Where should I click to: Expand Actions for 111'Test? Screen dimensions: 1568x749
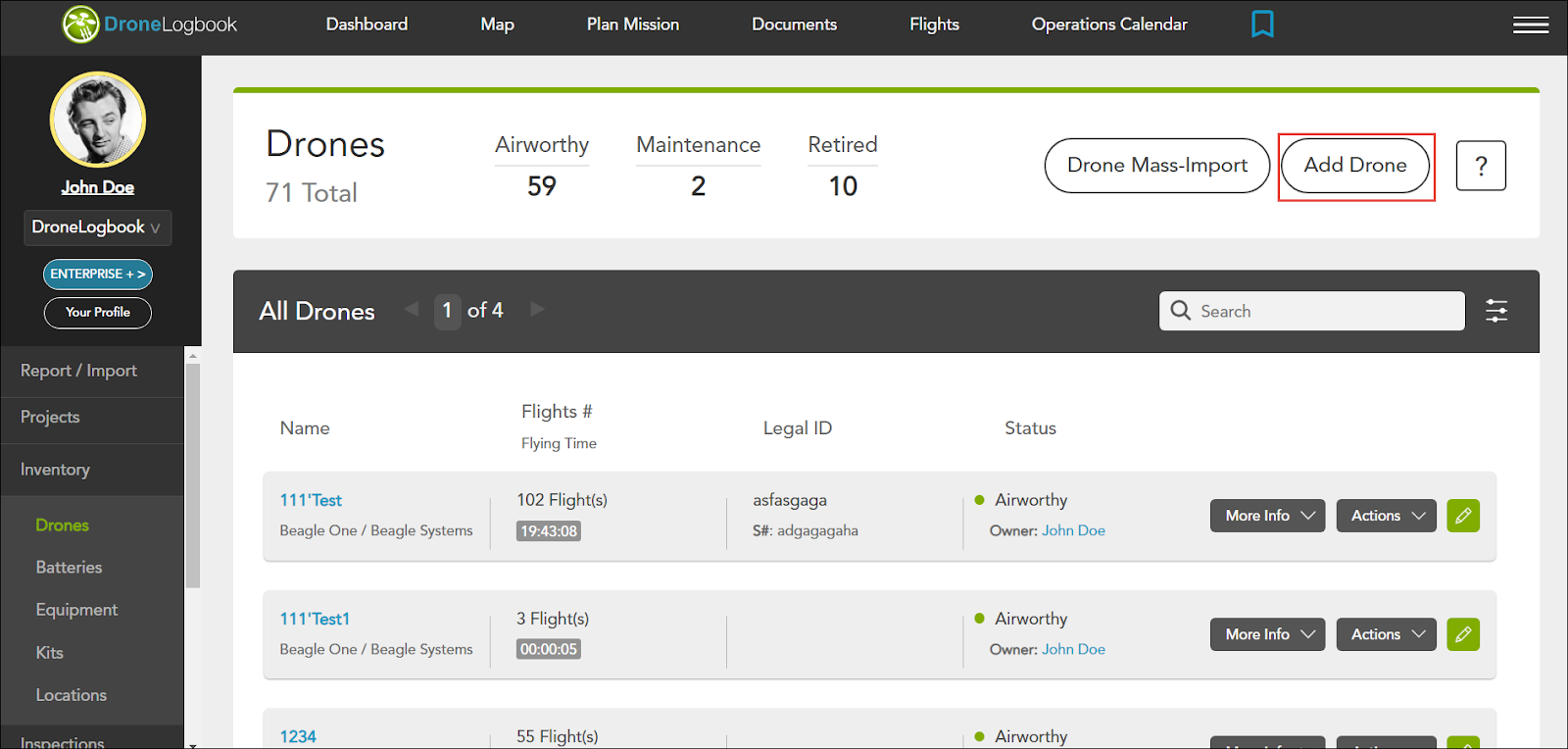(x=1387, y=516)
